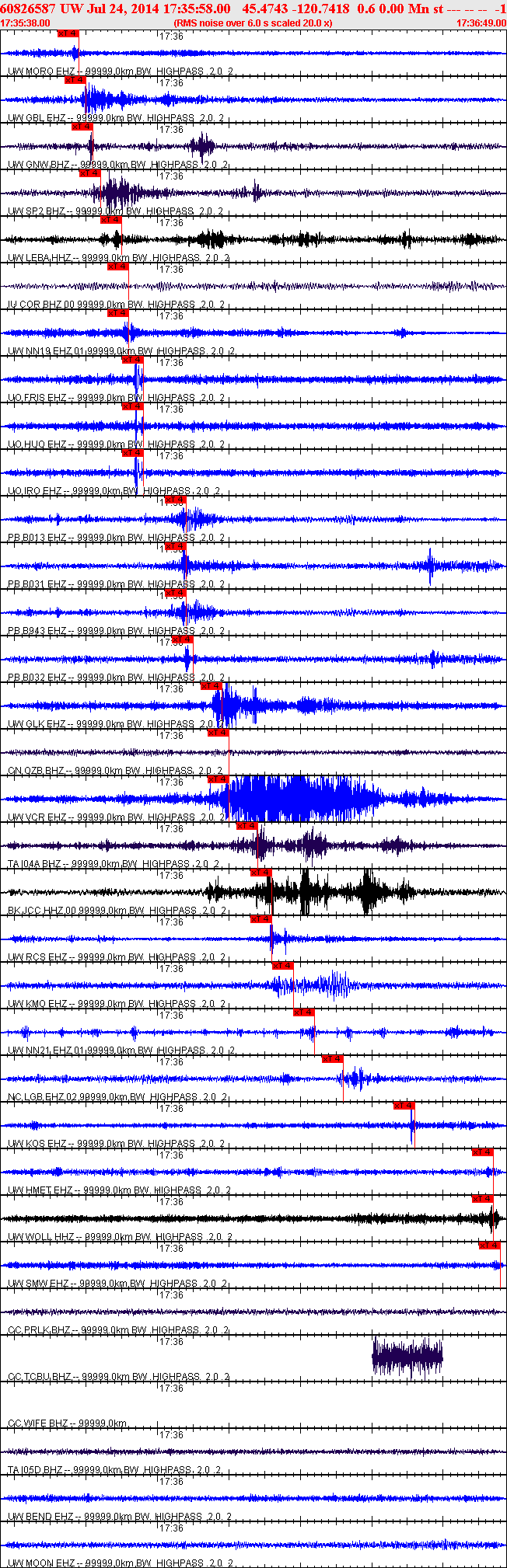Click the pick flag on the UW KOS trace

[404, 1106]
